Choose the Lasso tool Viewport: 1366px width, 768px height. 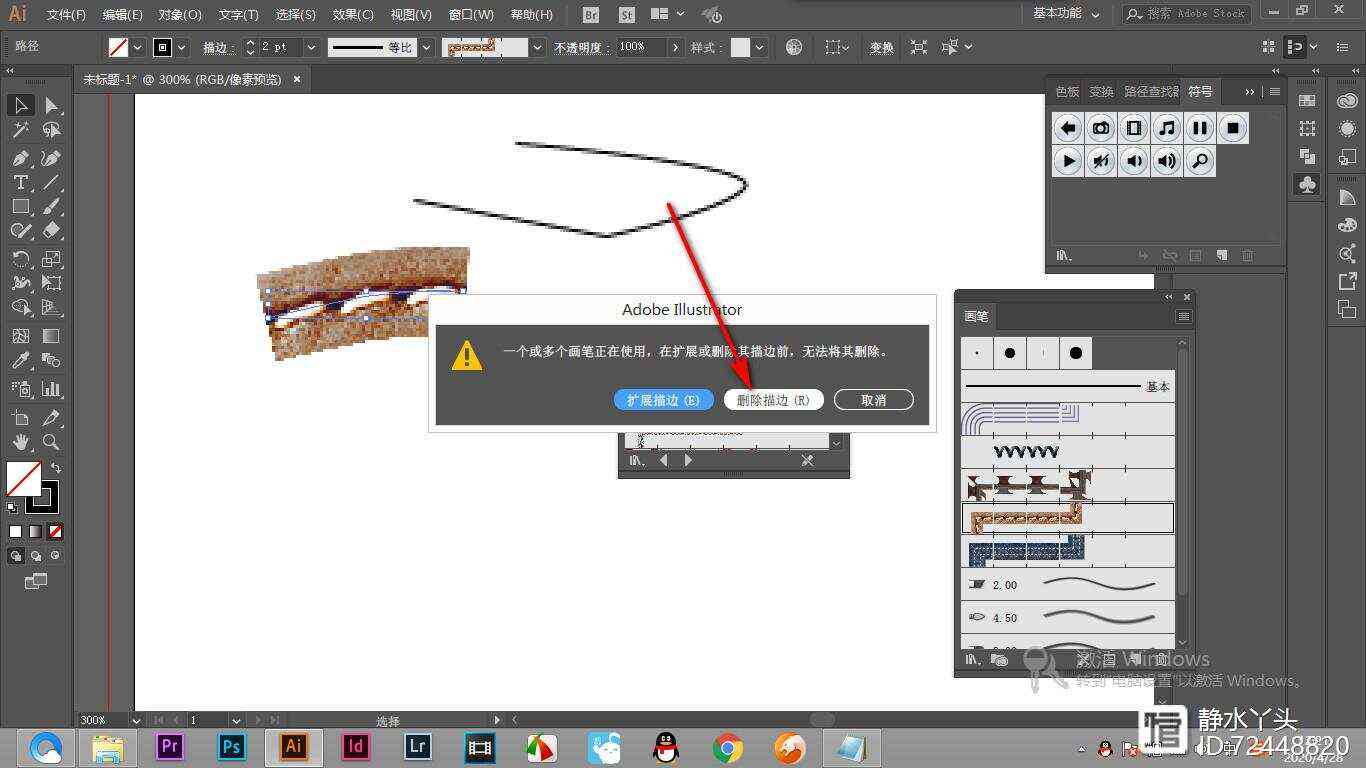pos(51,130)
